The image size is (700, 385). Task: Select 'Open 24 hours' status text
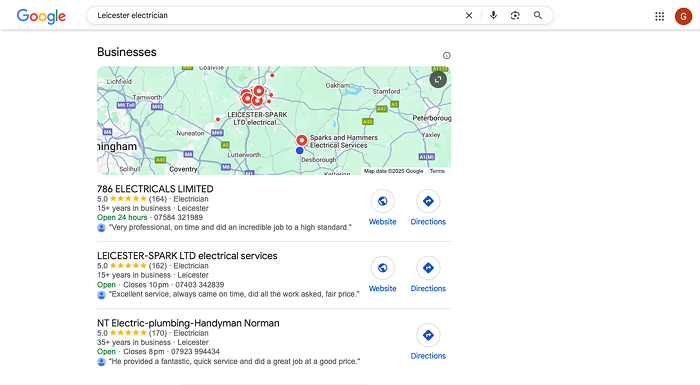coord(122,218)
